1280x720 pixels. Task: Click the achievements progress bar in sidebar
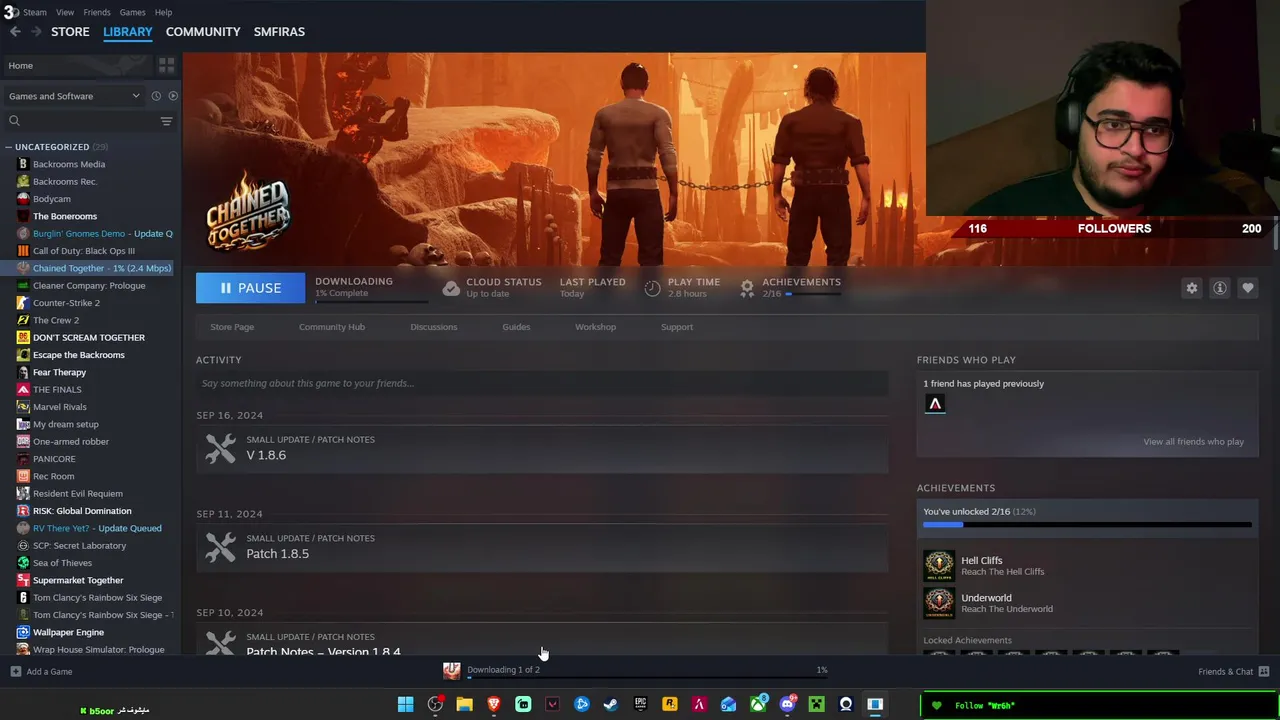(1087, 524)
